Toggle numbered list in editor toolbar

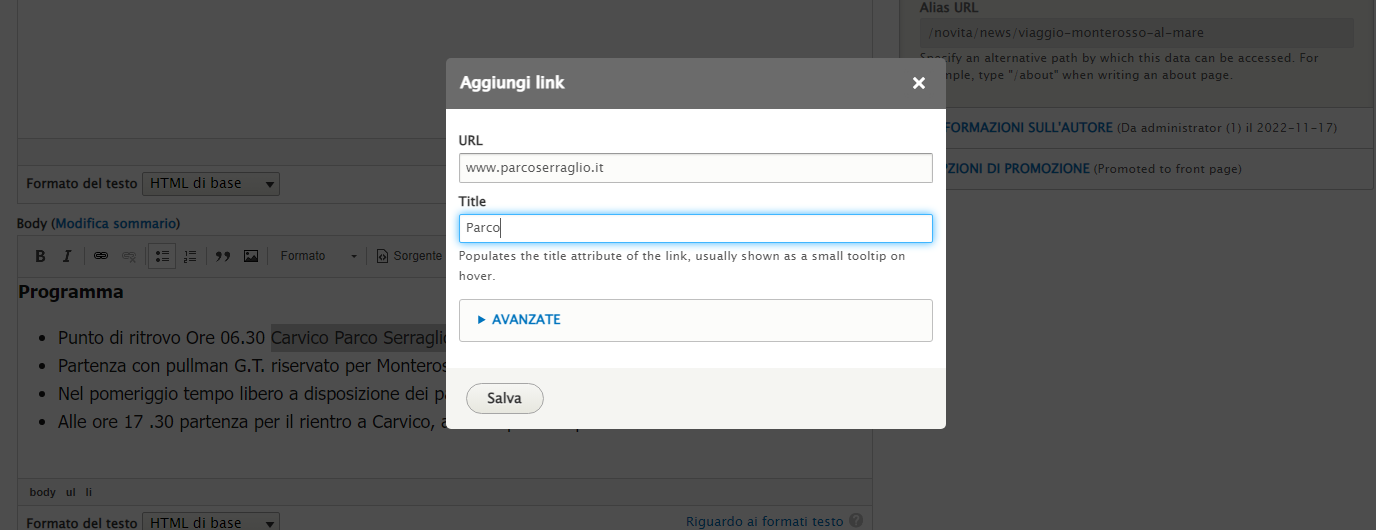point(190,256)
